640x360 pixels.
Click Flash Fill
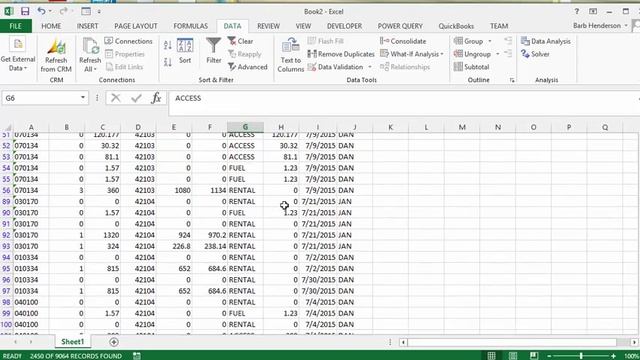pyautogui.click(x=326, y=41)
